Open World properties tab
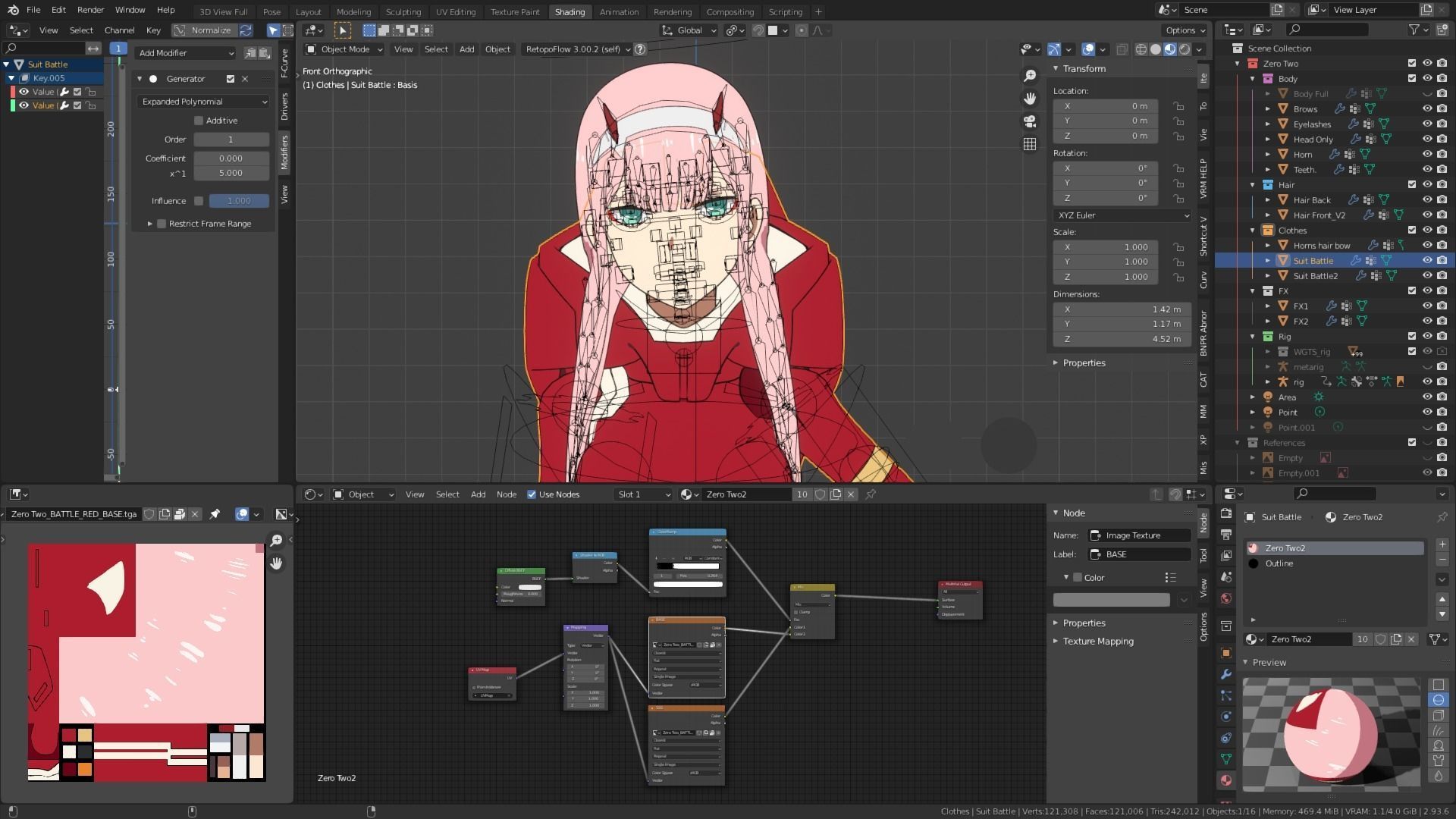This screenshot has height=819, width=1456. (1226, 598)
